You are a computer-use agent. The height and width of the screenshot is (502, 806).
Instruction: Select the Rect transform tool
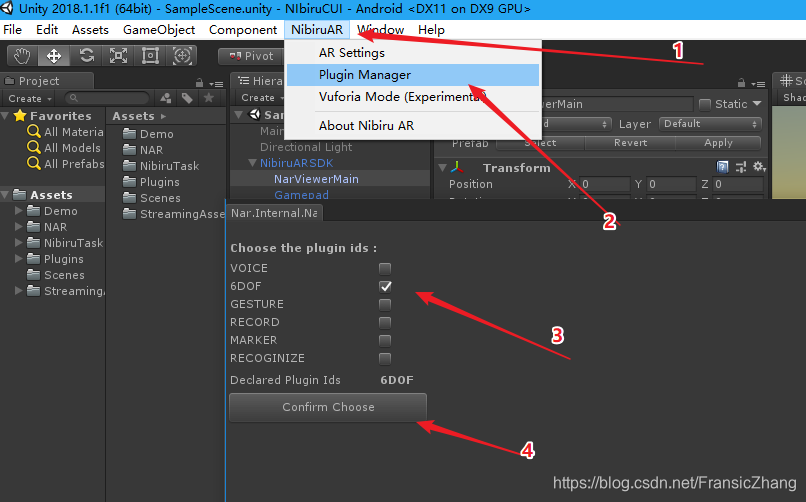(x=150, y=55)
